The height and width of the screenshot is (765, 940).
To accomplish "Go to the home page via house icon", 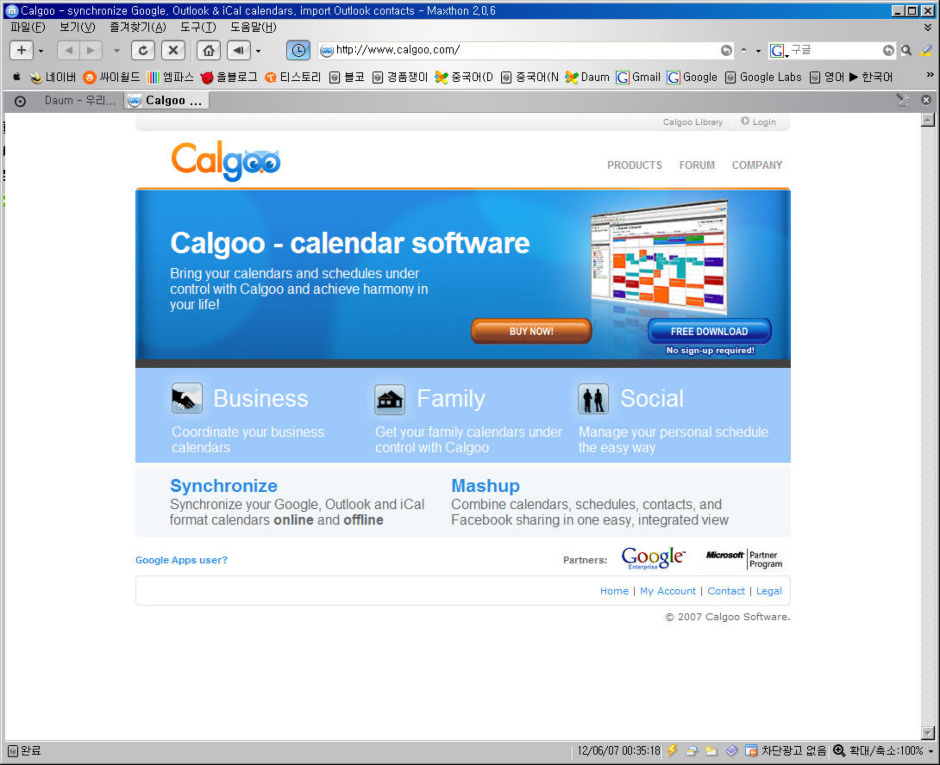I will (209, 50).
